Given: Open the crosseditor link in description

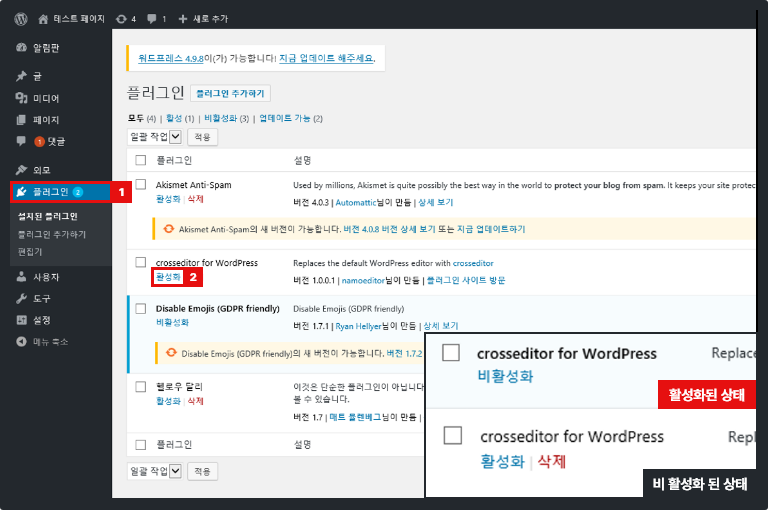Looking at the screenshot, I should click(x=473, y=263).
